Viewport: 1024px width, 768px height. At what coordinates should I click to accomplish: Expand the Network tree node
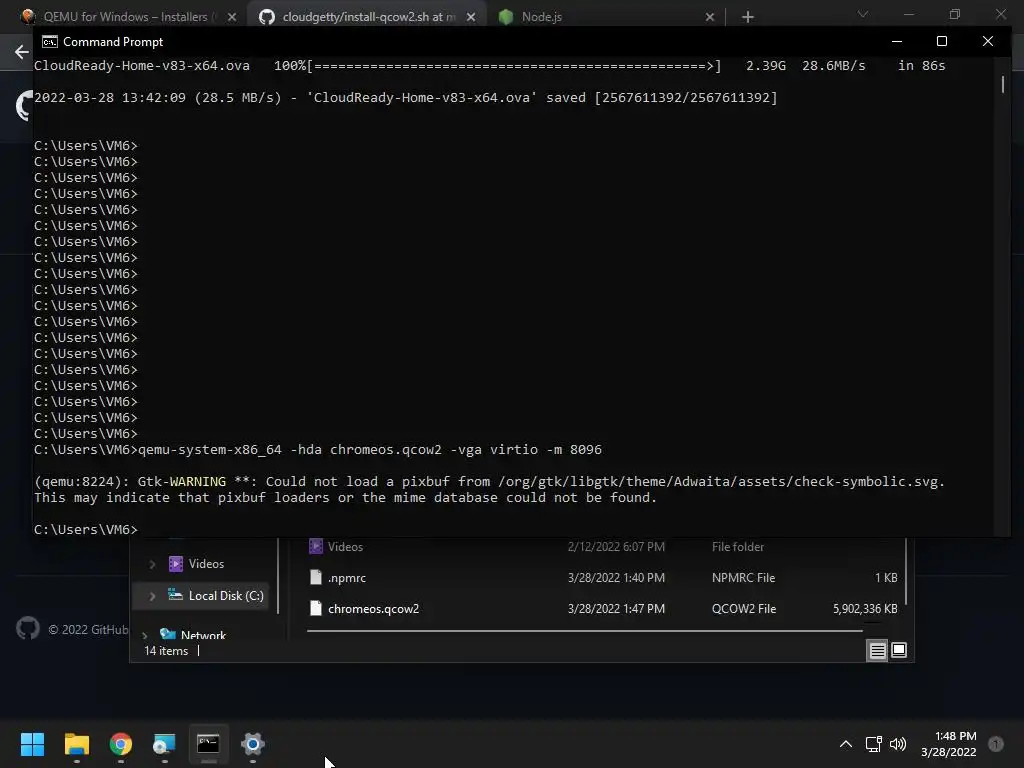coord(144,635)
